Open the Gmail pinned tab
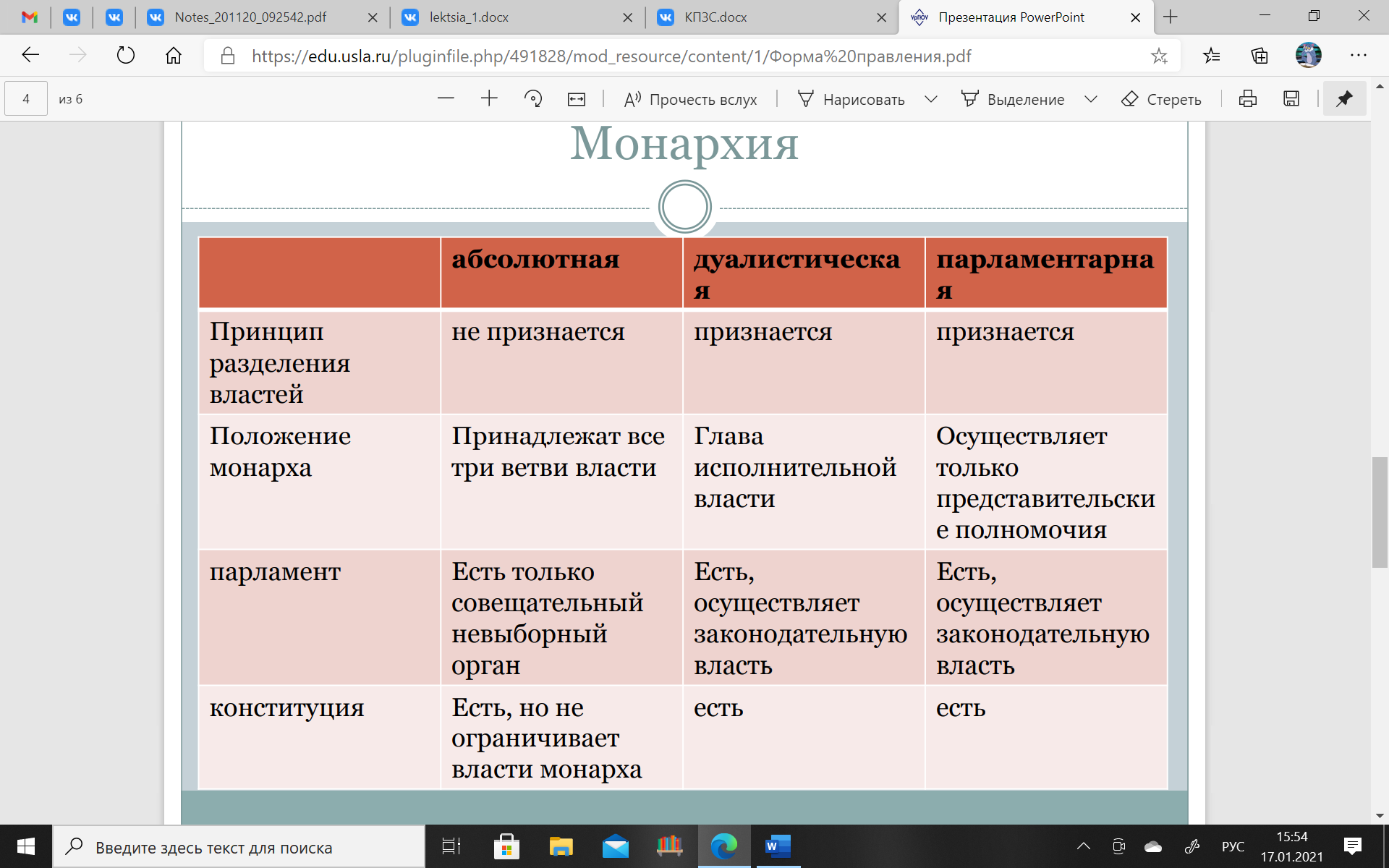Viewport: 1389px width, 868px height. (x=30, y=17)
